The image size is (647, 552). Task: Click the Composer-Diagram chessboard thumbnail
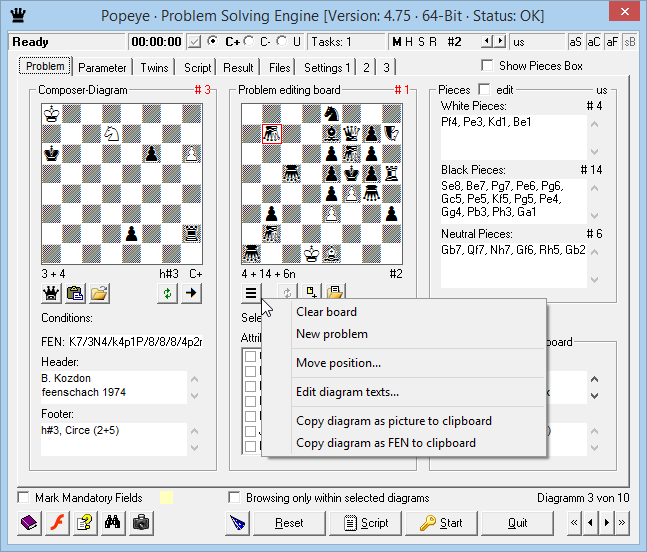pos(122,184)
